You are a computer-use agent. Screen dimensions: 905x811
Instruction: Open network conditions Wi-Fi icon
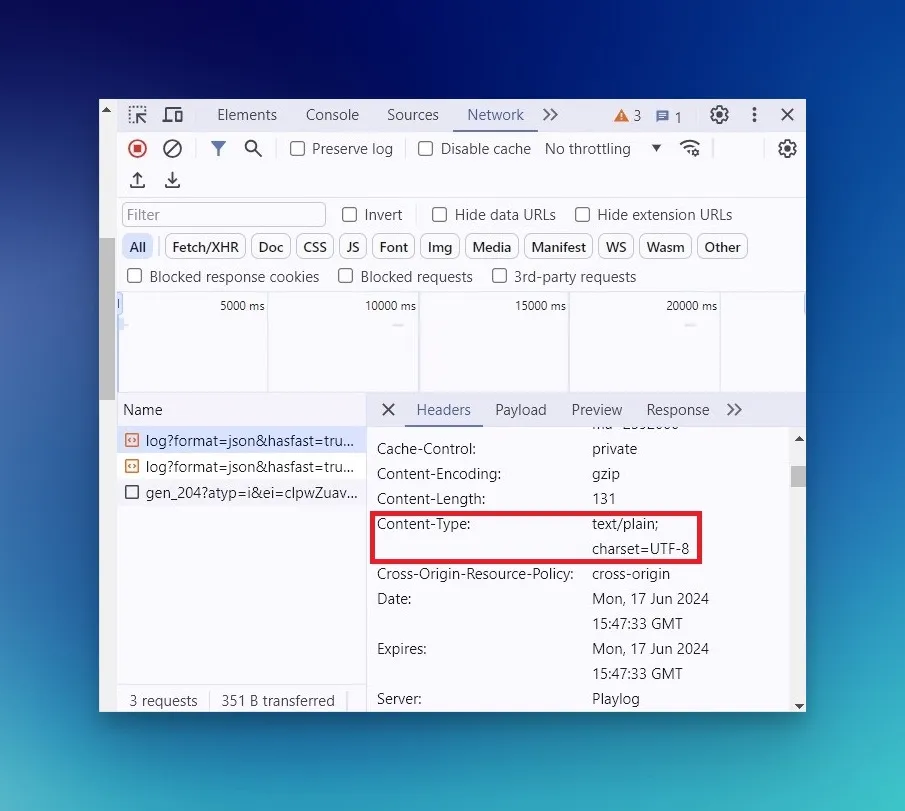point(690,149)
